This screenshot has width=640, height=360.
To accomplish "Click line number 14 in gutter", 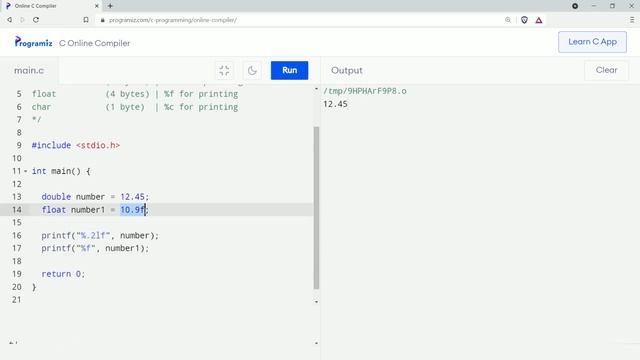I will click(17, 209).
